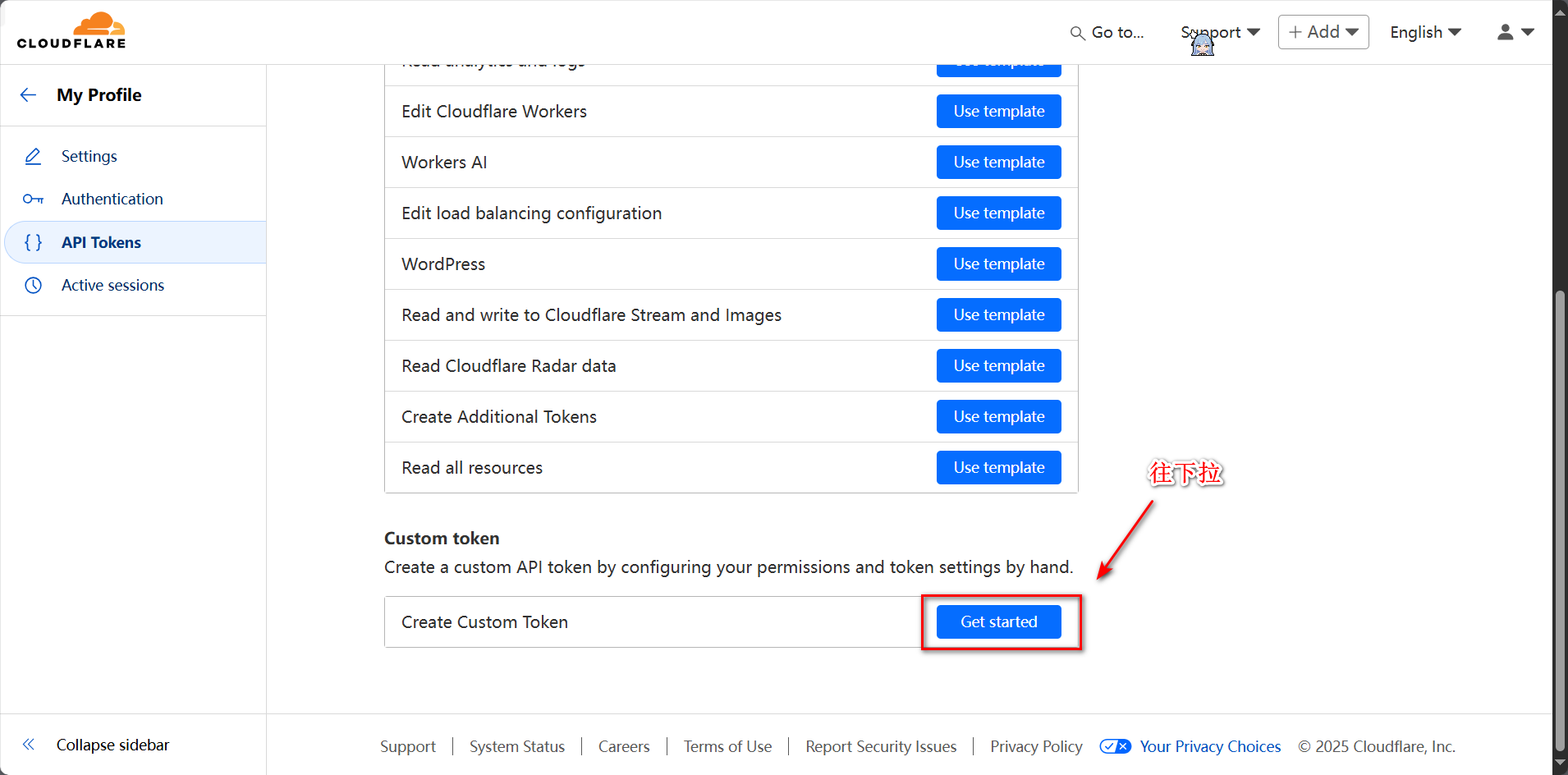
Task: Use template for Edit Cloudflare Workers
Action: point(998,112)
